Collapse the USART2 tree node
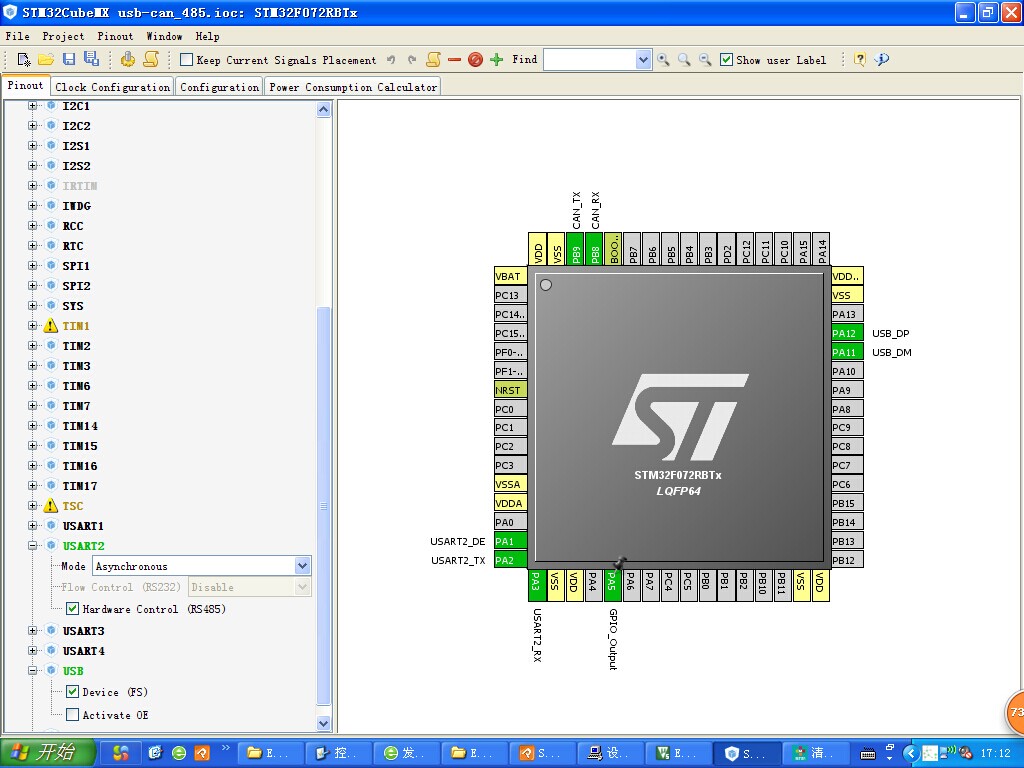Image resolution: width=1024 pixels, height=768 pixels. 32,545
